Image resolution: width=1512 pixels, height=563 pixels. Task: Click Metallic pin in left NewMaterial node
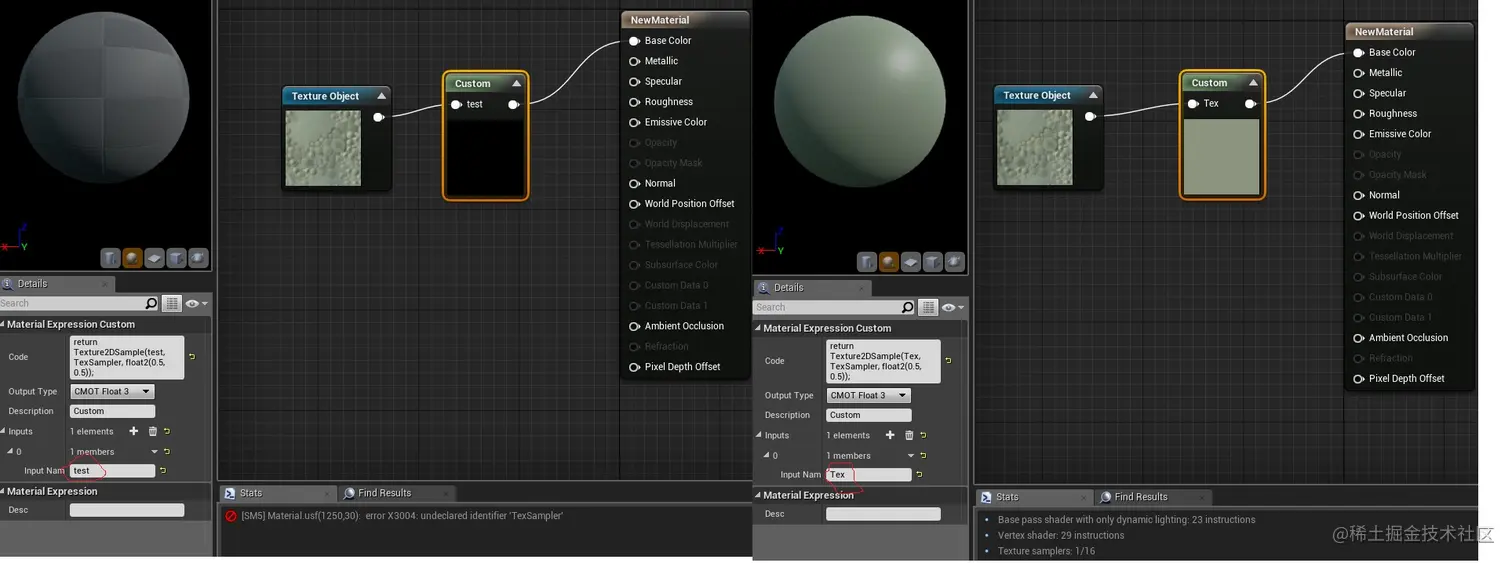(634, 61)
